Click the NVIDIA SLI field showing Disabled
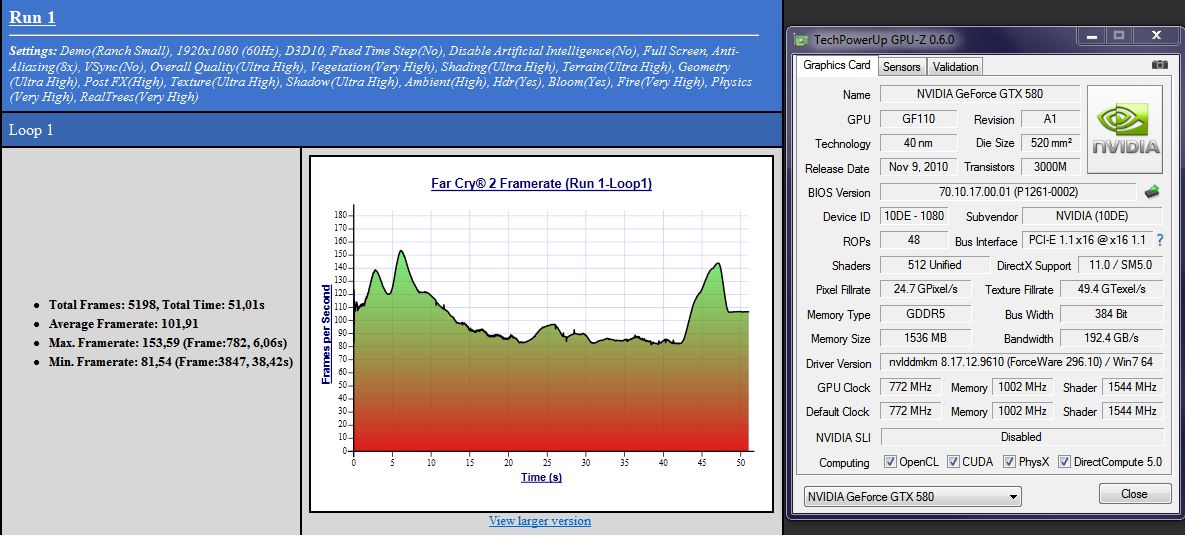 click(1022, 436)
